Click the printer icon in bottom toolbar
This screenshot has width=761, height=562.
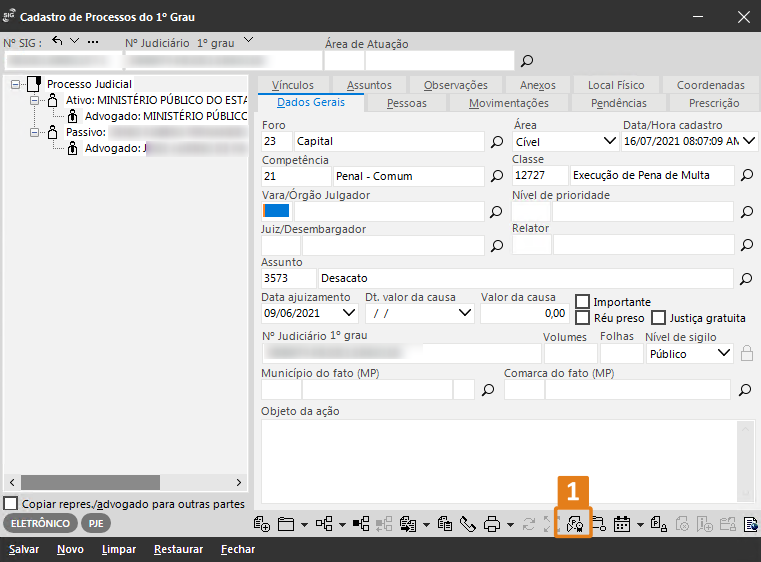(x=492, y=523)
